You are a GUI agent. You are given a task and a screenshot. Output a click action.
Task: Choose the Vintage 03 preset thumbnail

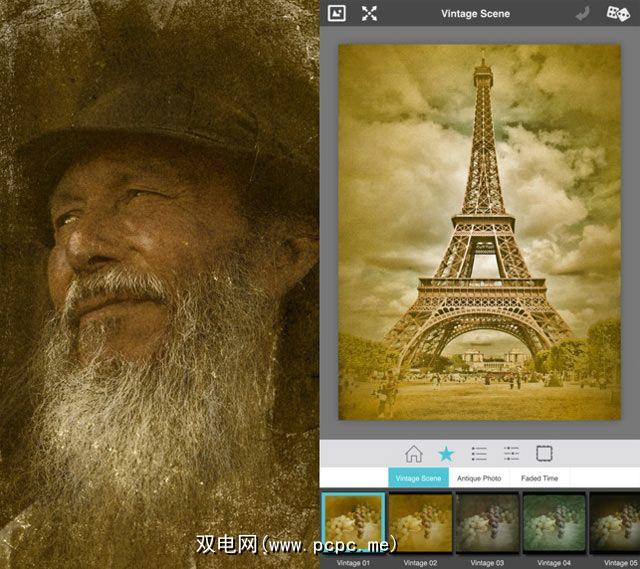click(x=487, y=523)
